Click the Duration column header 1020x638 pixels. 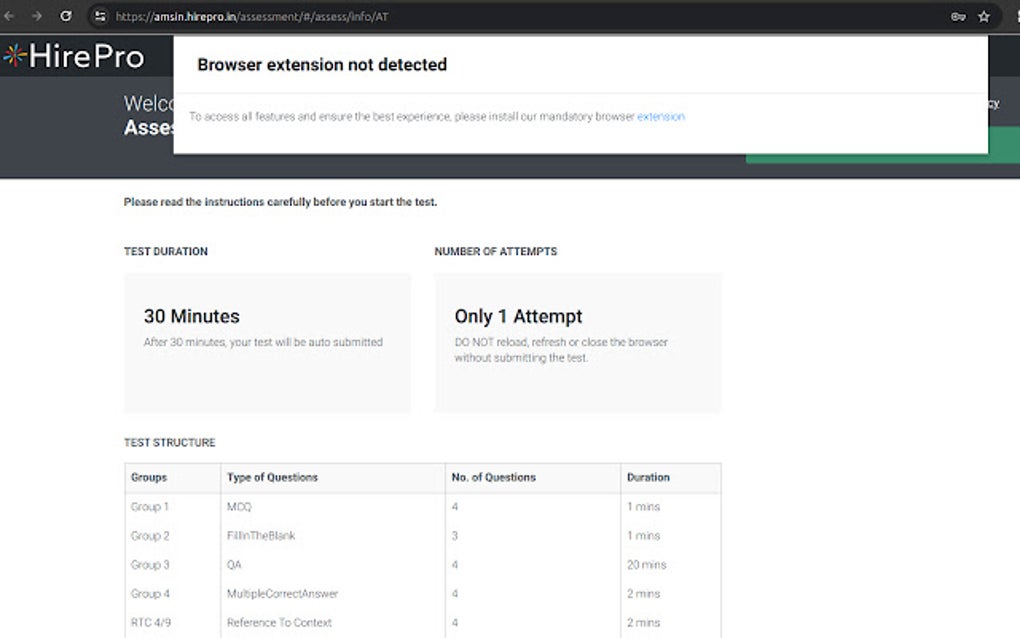tap(651, 478)
